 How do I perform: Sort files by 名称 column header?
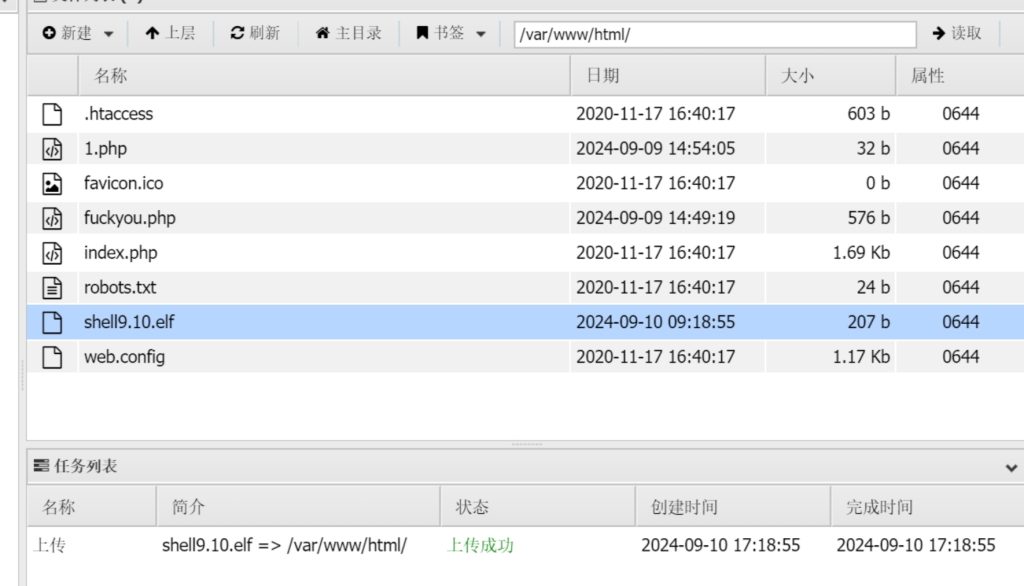111,76
